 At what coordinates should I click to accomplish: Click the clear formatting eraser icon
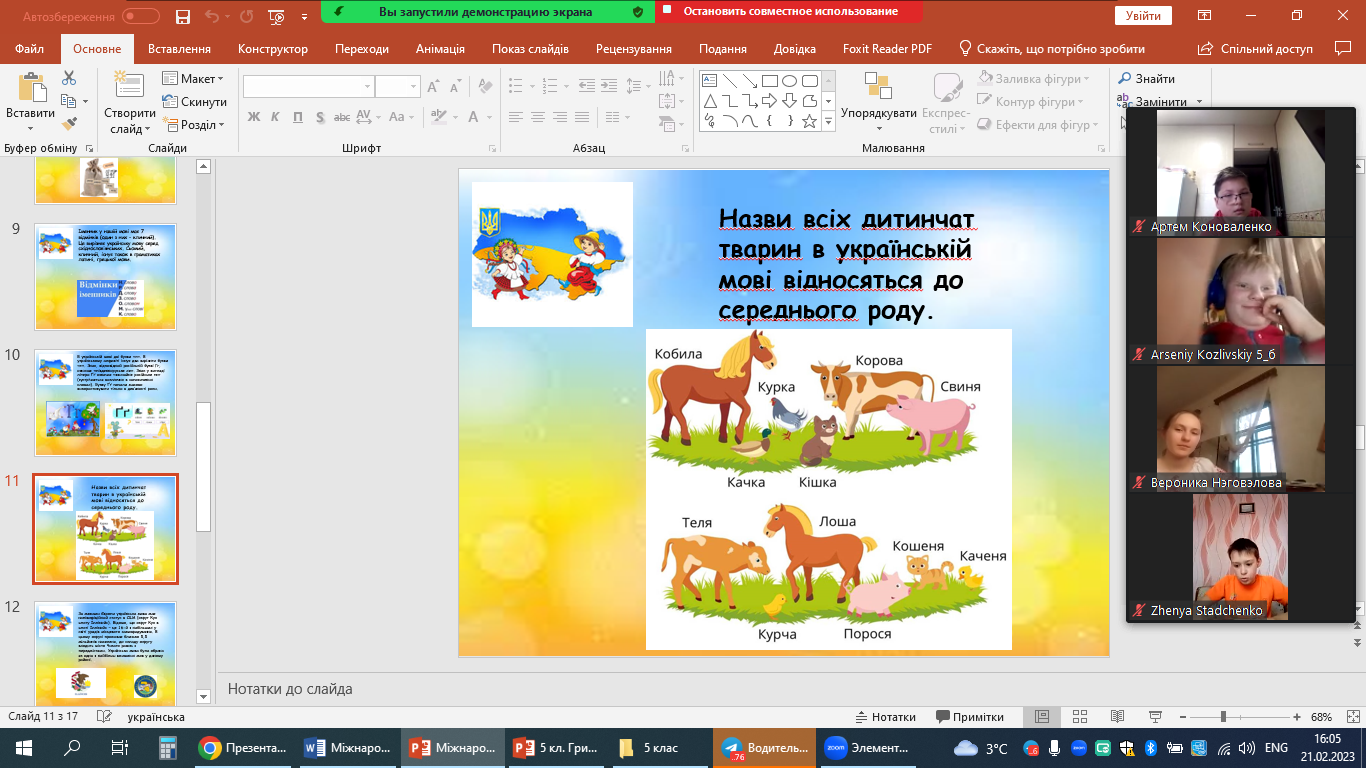[x=483, y=86]
